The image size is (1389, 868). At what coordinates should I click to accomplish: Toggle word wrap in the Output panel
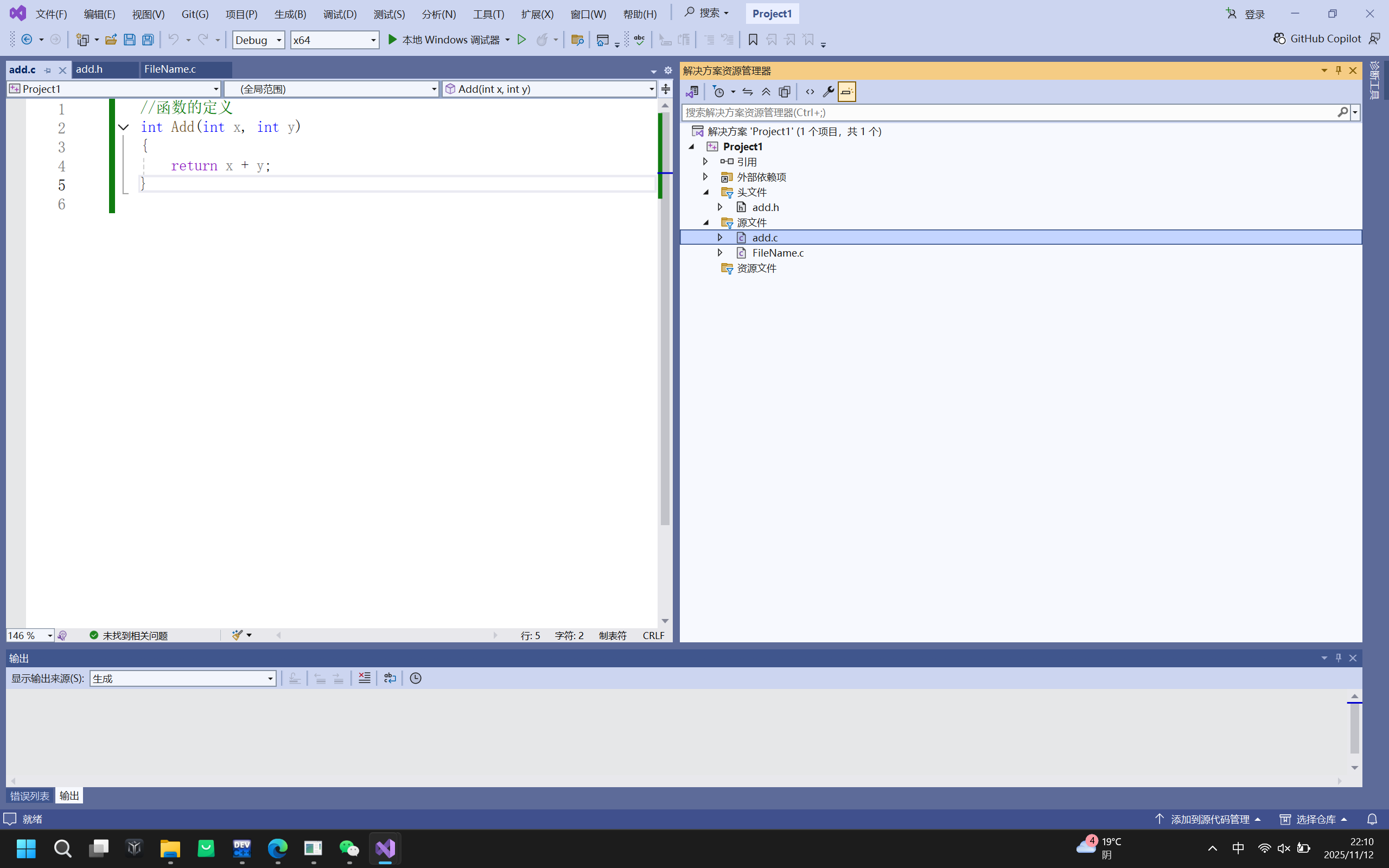[390, 678]
